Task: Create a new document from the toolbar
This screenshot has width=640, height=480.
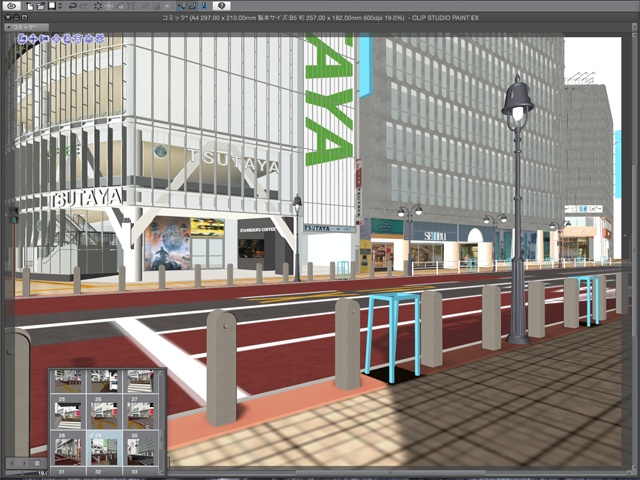Action: click(30, 6)
